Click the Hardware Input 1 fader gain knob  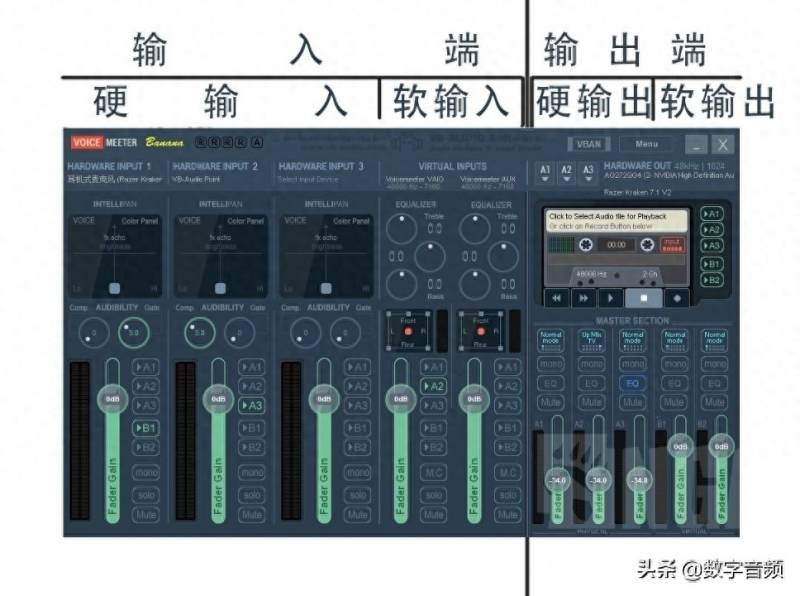(112, 399)
